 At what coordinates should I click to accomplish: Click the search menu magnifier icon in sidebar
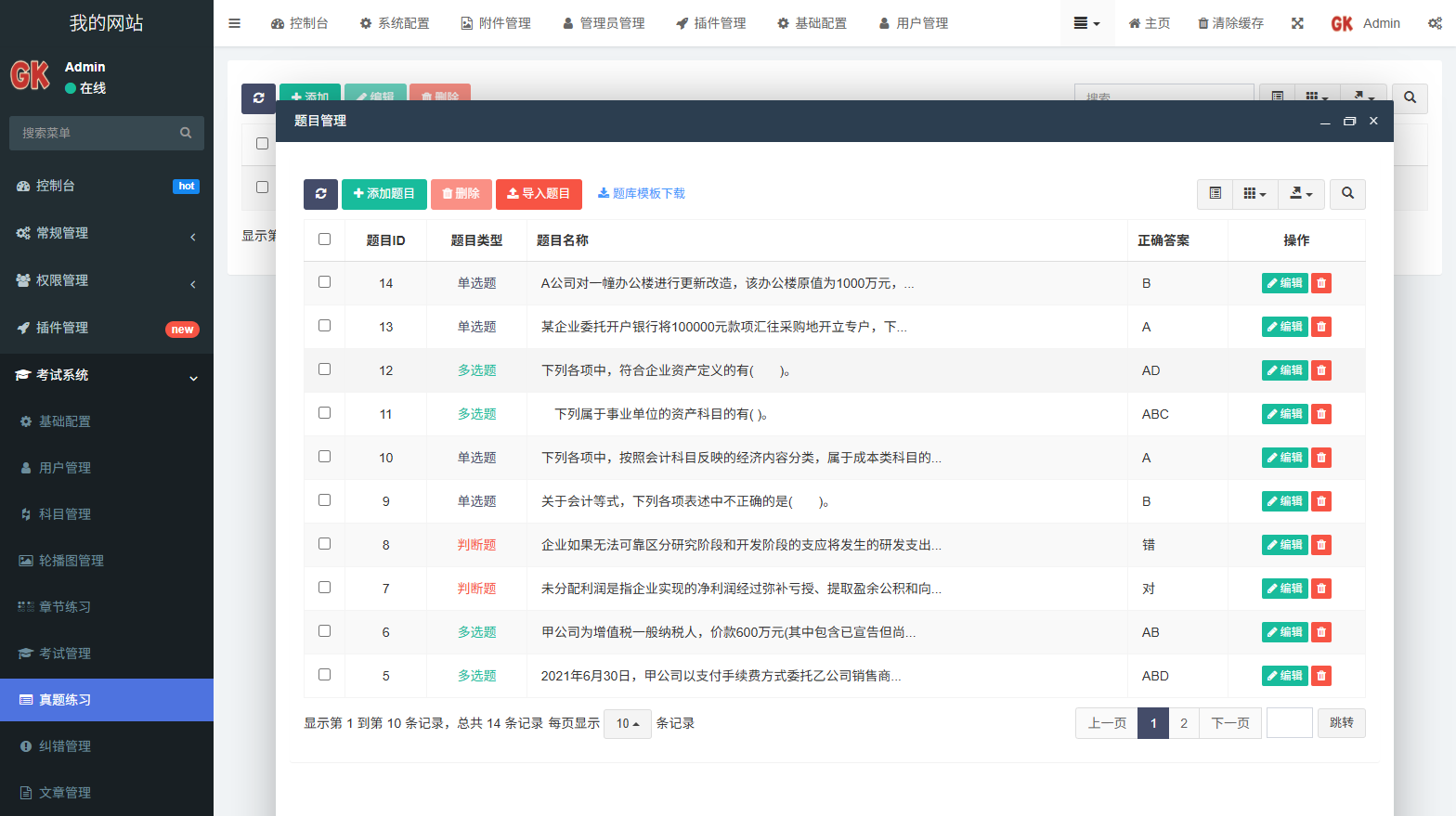[x=186, y=133]
